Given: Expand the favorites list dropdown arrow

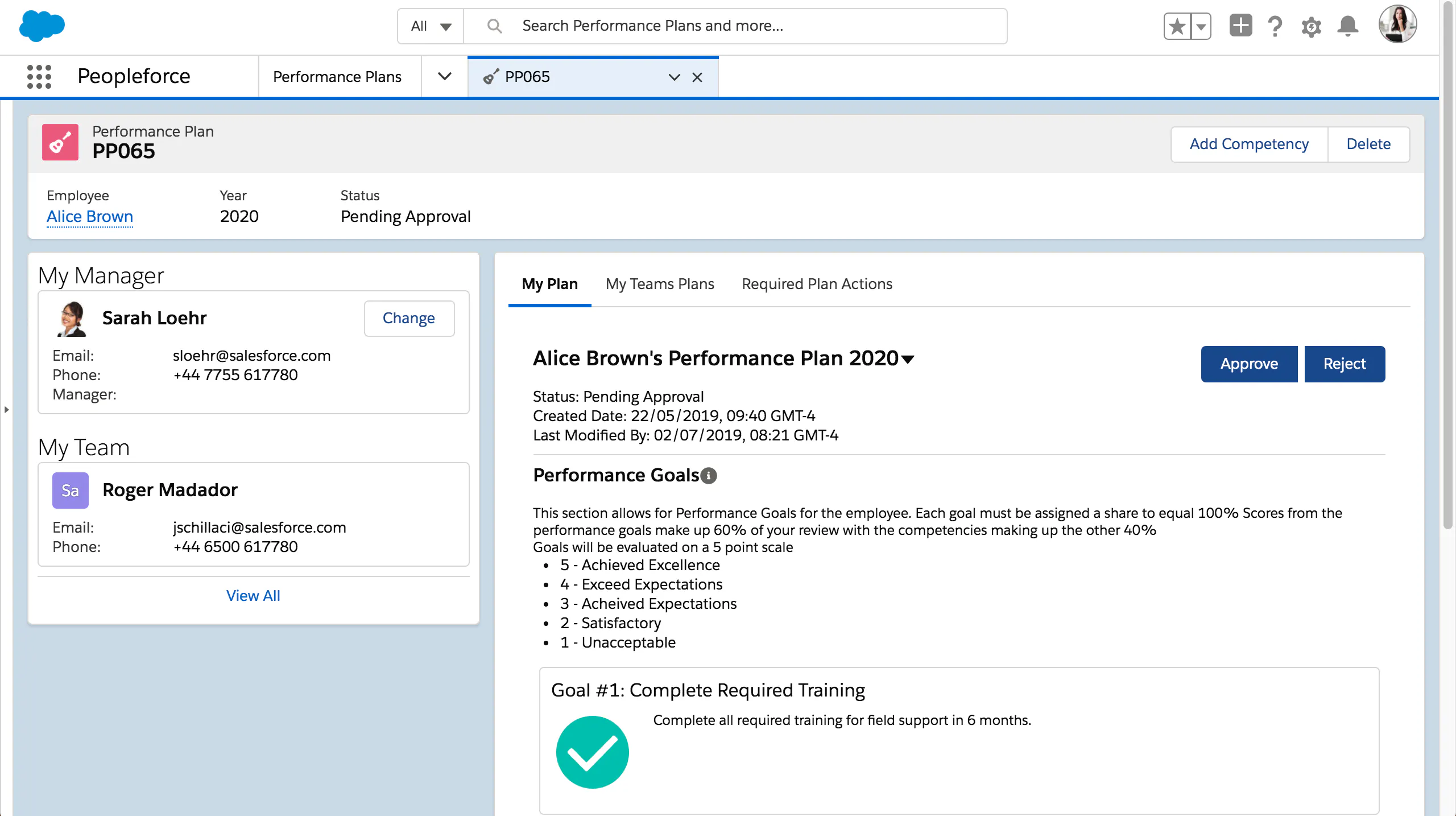Looking at the screenshot, I should [1201, 26].
